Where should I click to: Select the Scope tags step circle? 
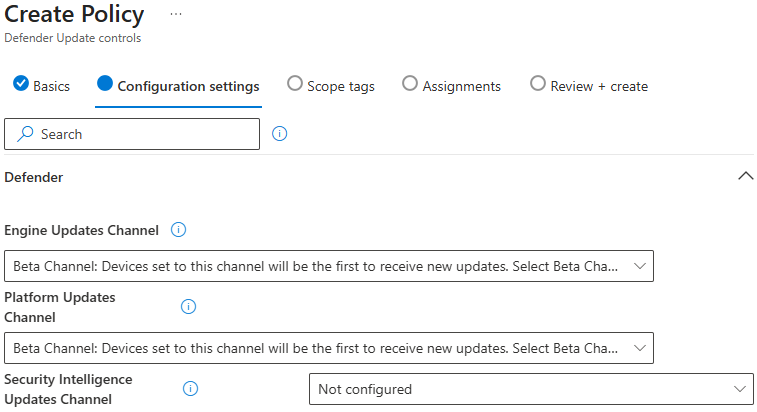click(x=294, y=83)
